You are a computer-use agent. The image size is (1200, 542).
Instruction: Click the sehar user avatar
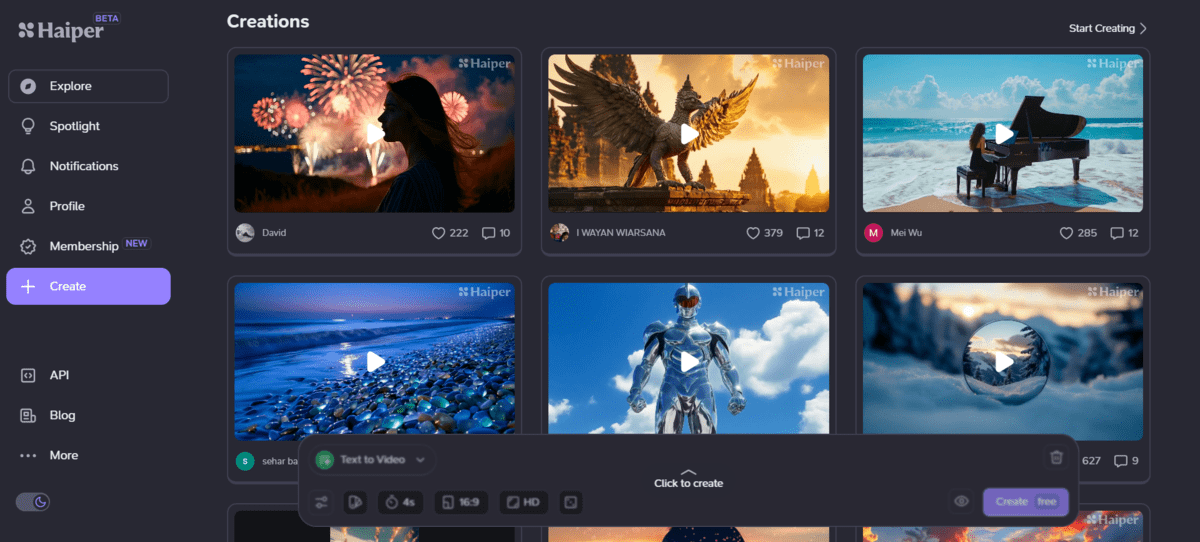245,461
